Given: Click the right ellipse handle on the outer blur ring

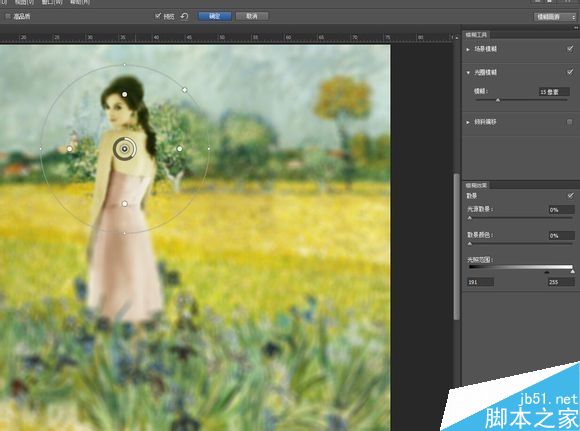Looking at the screenshot, I should click(x=209, y=149).
